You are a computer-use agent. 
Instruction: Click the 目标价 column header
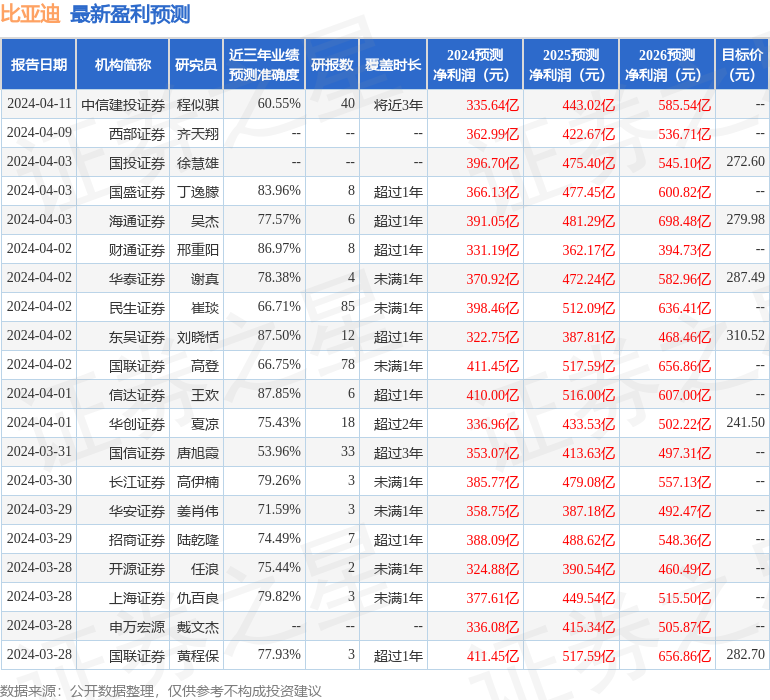(x=742, y=64)
